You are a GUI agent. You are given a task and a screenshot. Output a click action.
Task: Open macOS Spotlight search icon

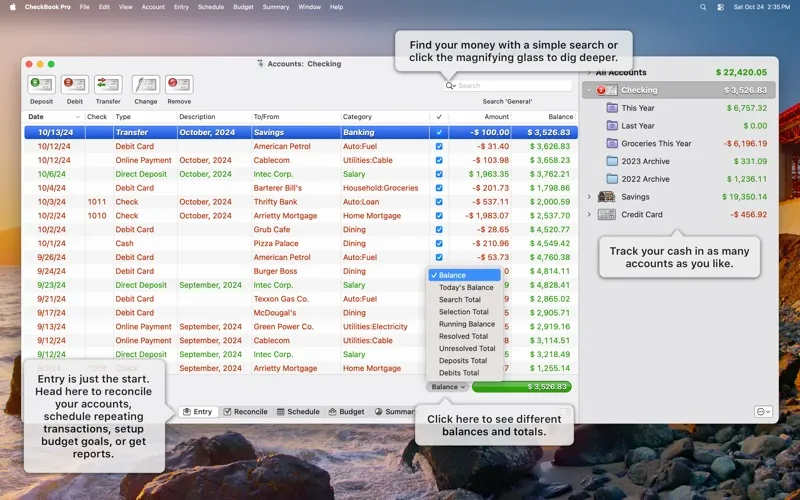pos(703,7)
